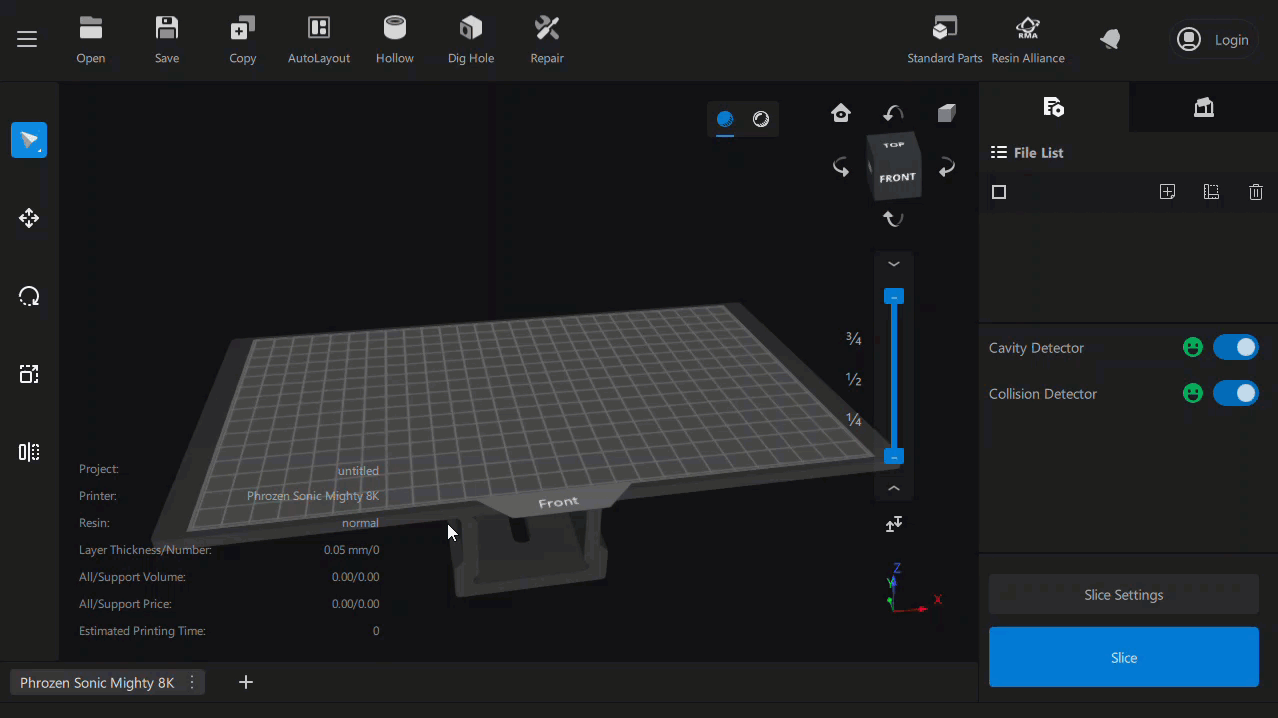Click the Hollow tool icon
Image resolution: width=1278 pixels, height=718 pixels.
394,29
